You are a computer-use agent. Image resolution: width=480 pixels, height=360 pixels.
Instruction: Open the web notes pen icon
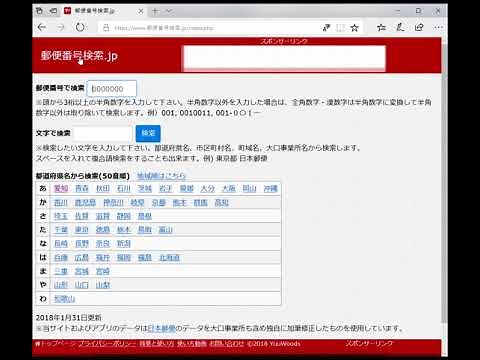(400, 28)
